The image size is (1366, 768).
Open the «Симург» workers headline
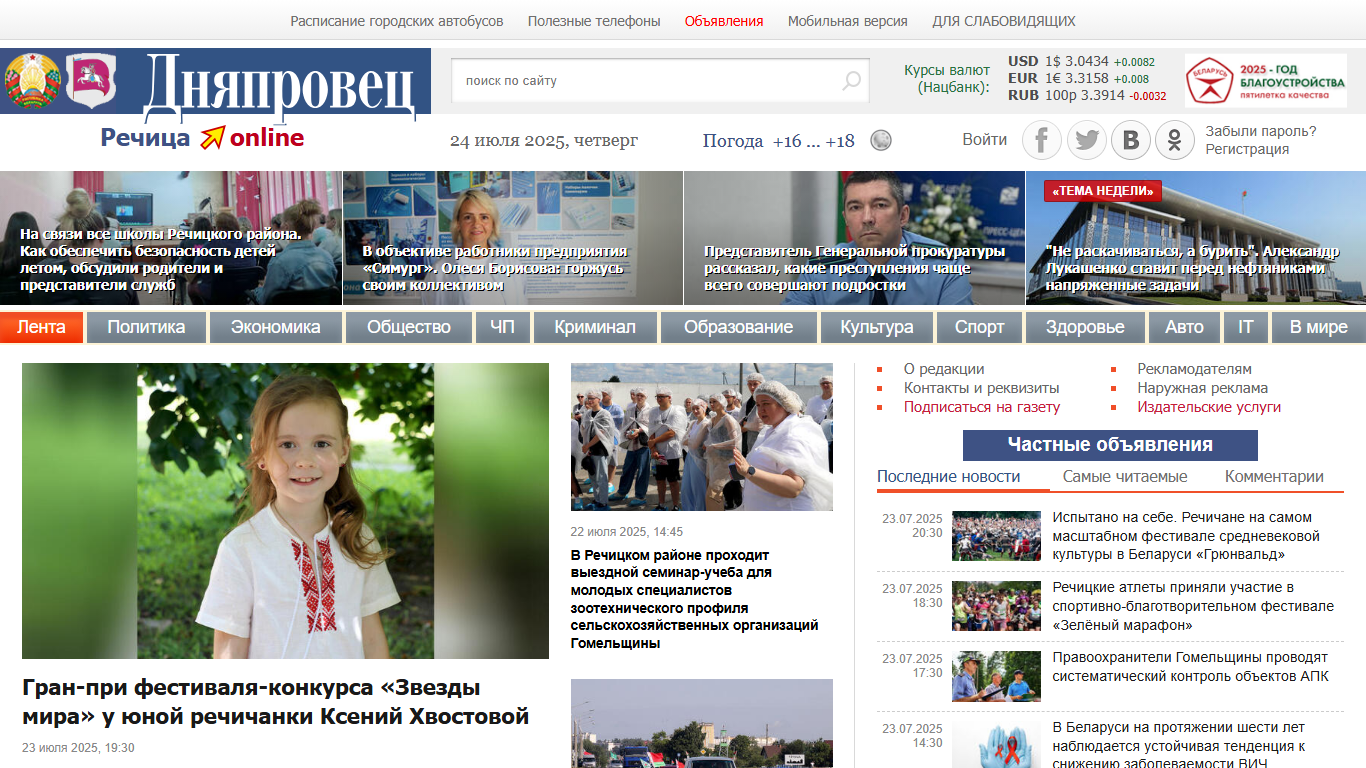point(495,268)
